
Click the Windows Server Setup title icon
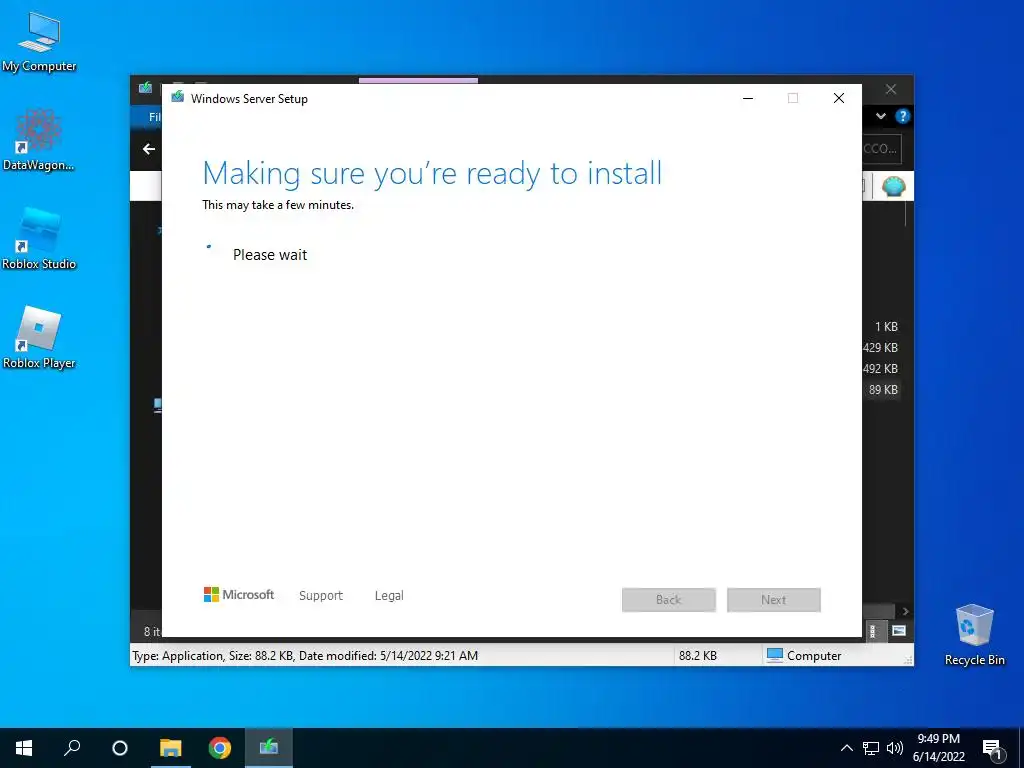coord(178,98)
